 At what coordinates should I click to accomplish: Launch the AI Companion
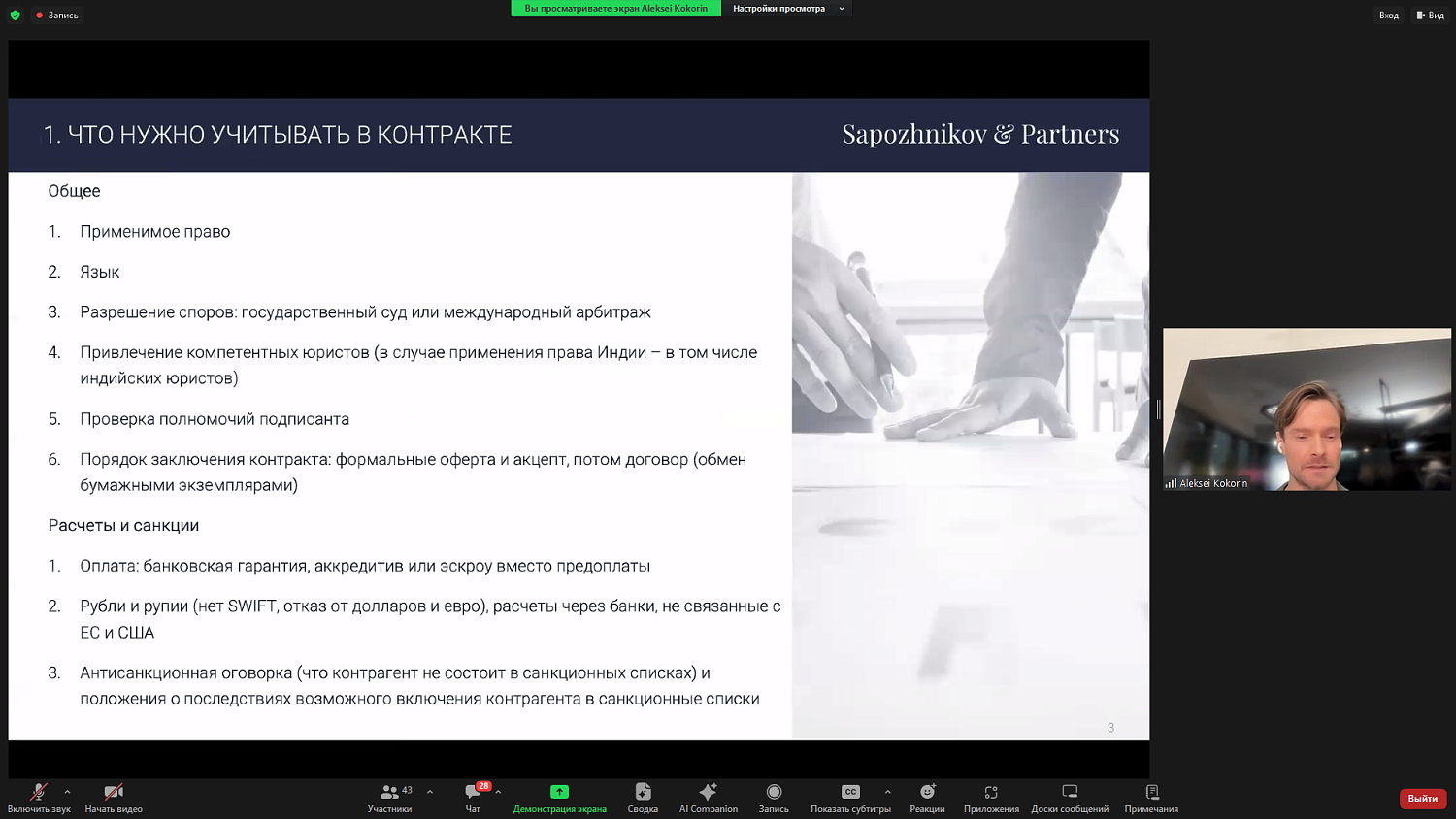[709, 797]
